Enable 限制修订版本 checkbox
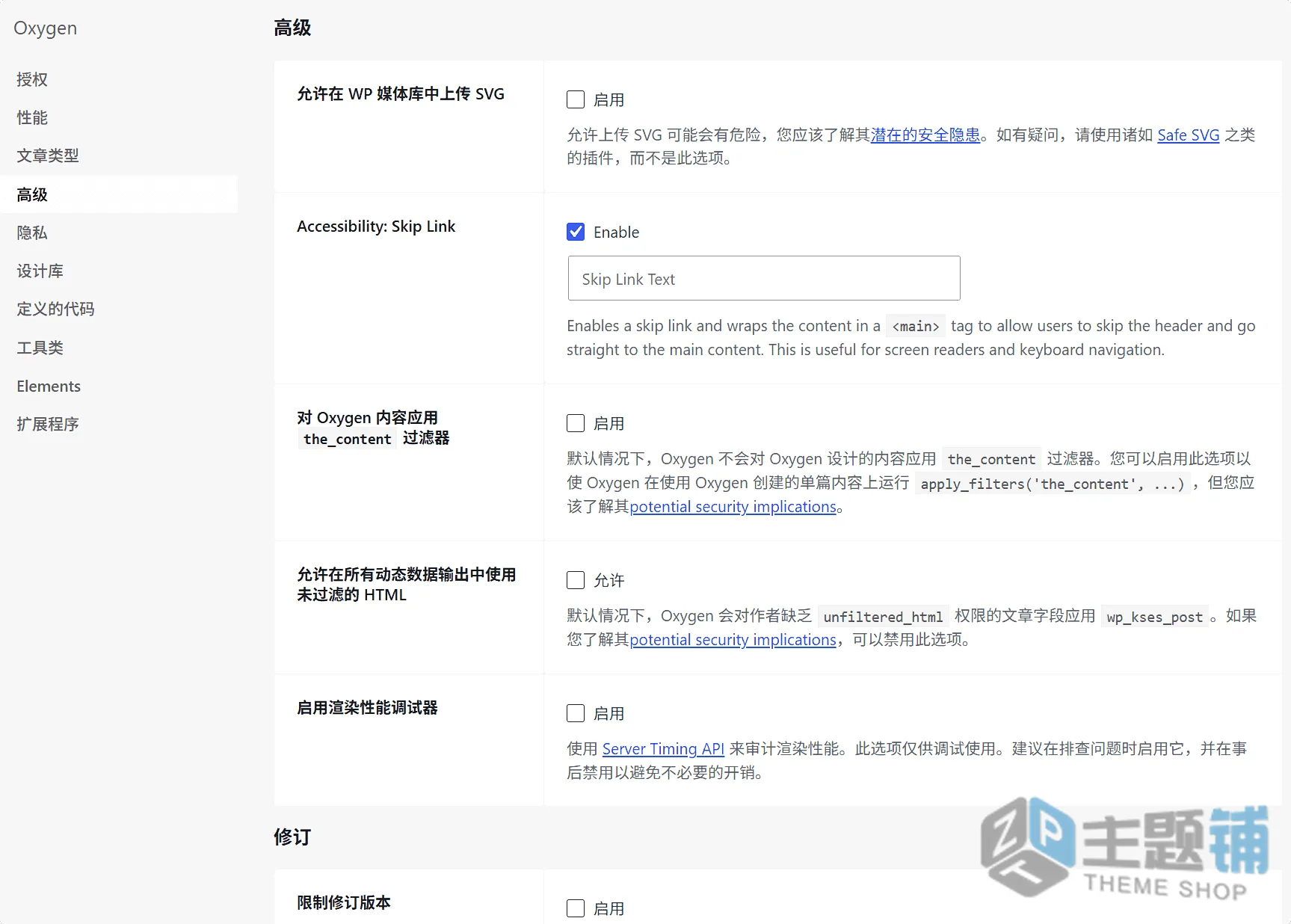 576,908
